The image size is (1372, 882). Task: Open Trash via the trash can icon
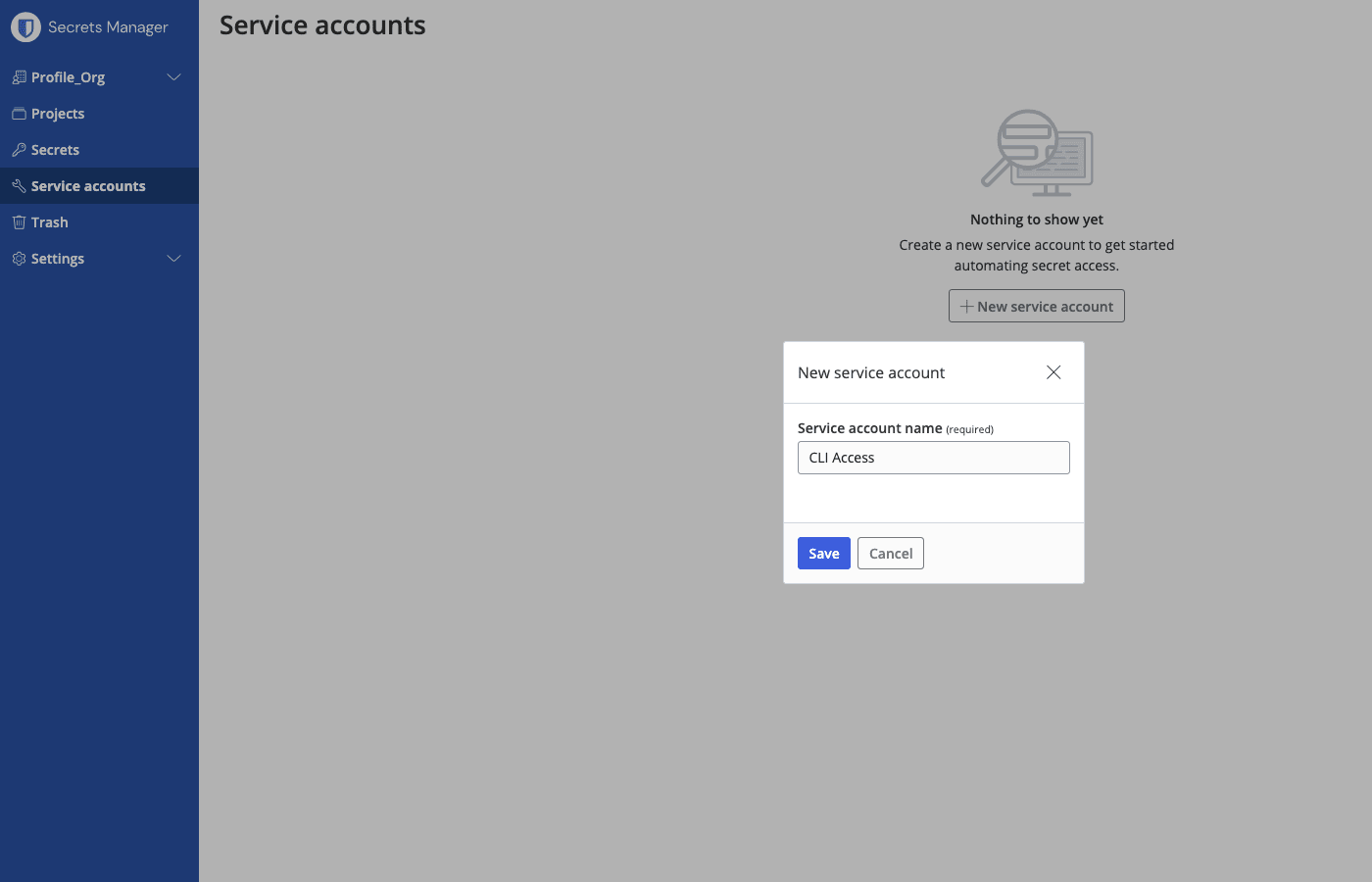tap(18, 221)
